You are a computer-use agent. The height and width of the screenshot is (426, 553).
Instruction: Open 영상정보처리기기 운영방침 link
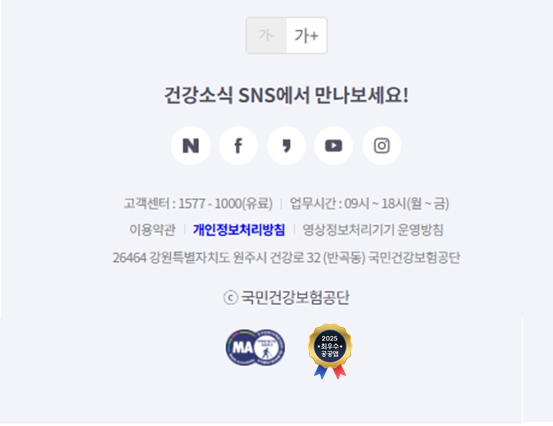coord(373,230)
